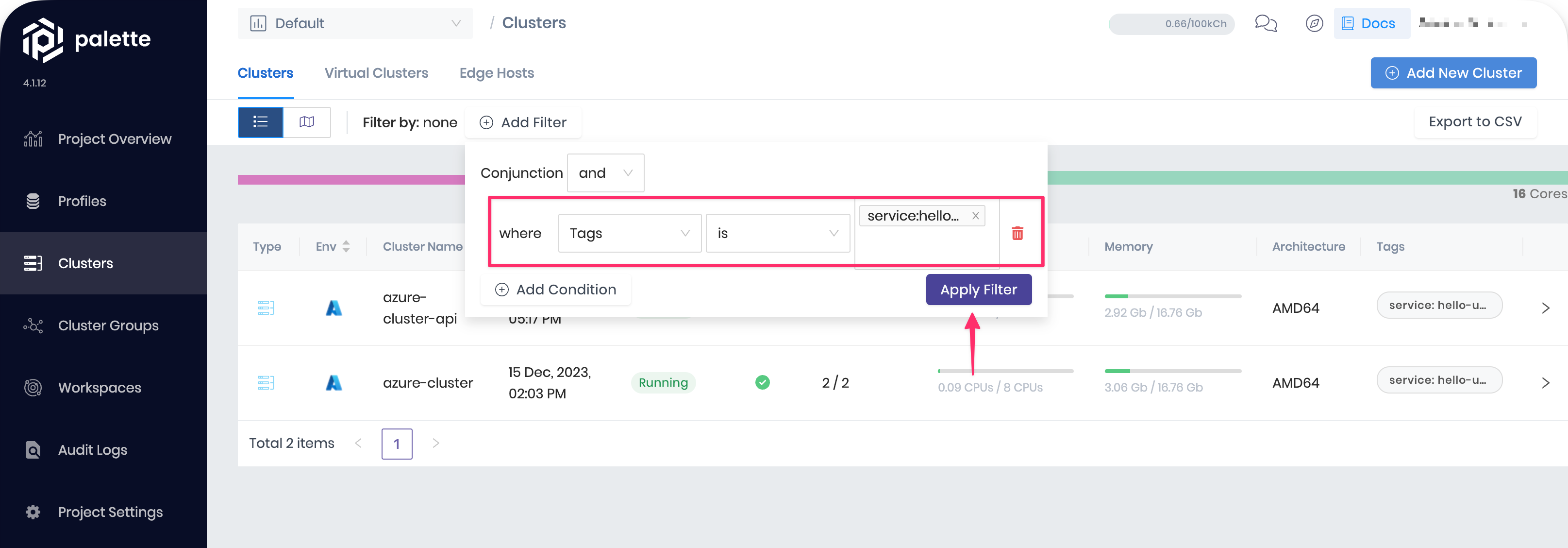Select the Clusters sidebar icon
This screenshot has height=548, width=1568.
tap(33, 263)
